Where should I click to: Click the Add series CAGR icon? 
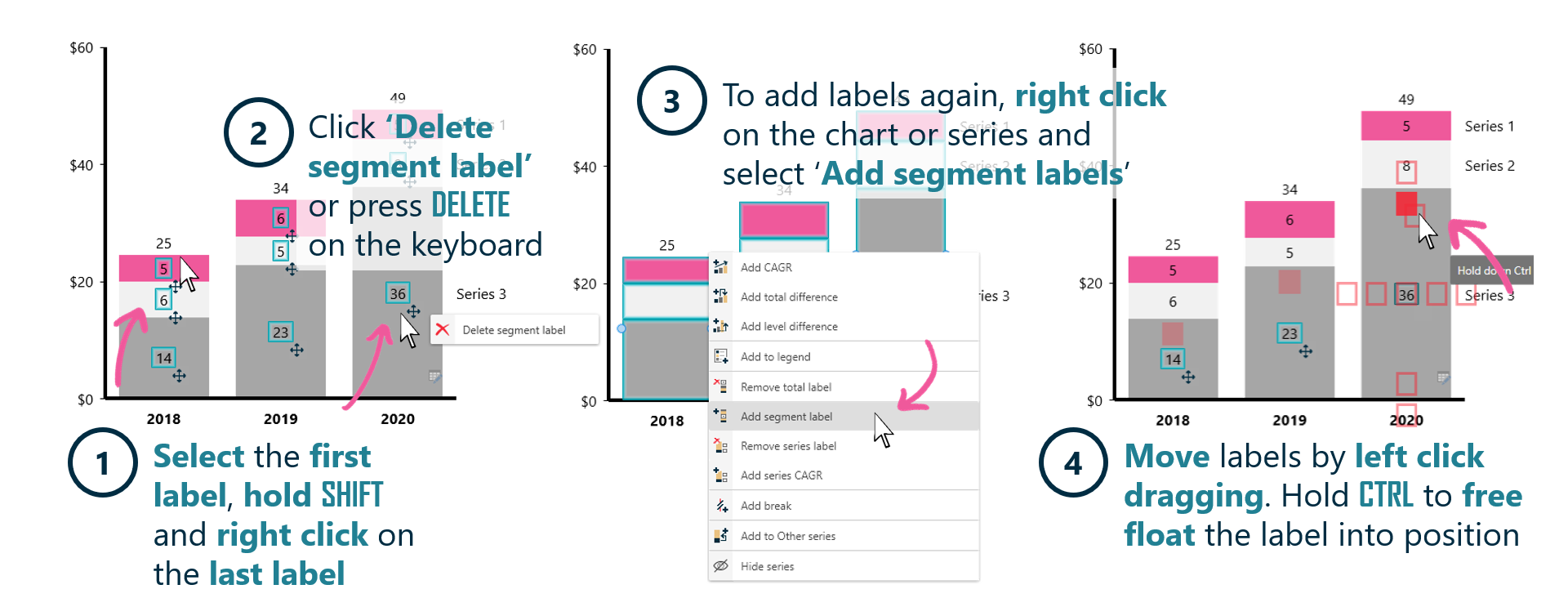click(719, 475)
